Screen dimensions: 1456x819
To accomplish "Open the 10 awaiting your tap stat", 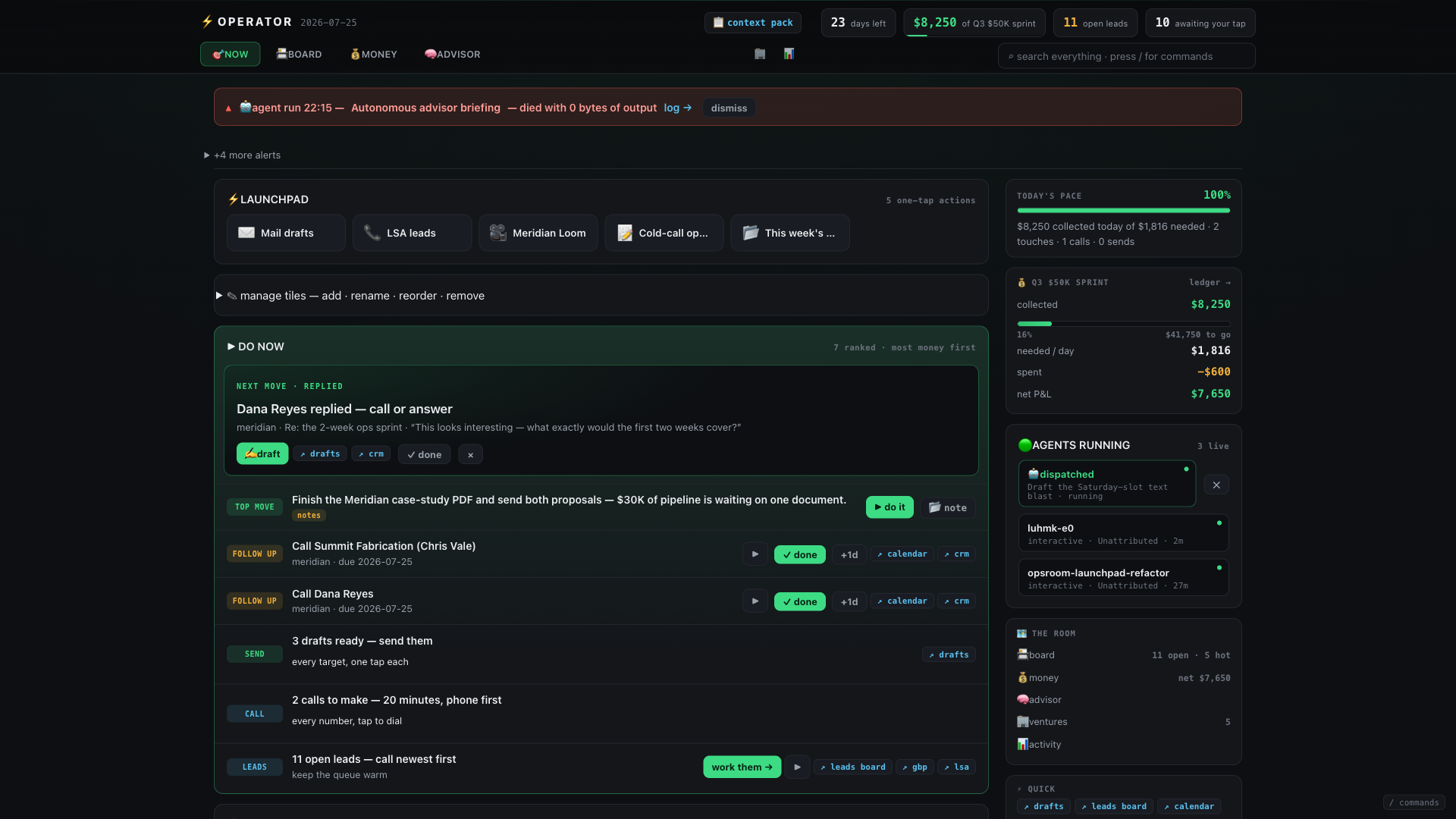I will pos(1200,23).
